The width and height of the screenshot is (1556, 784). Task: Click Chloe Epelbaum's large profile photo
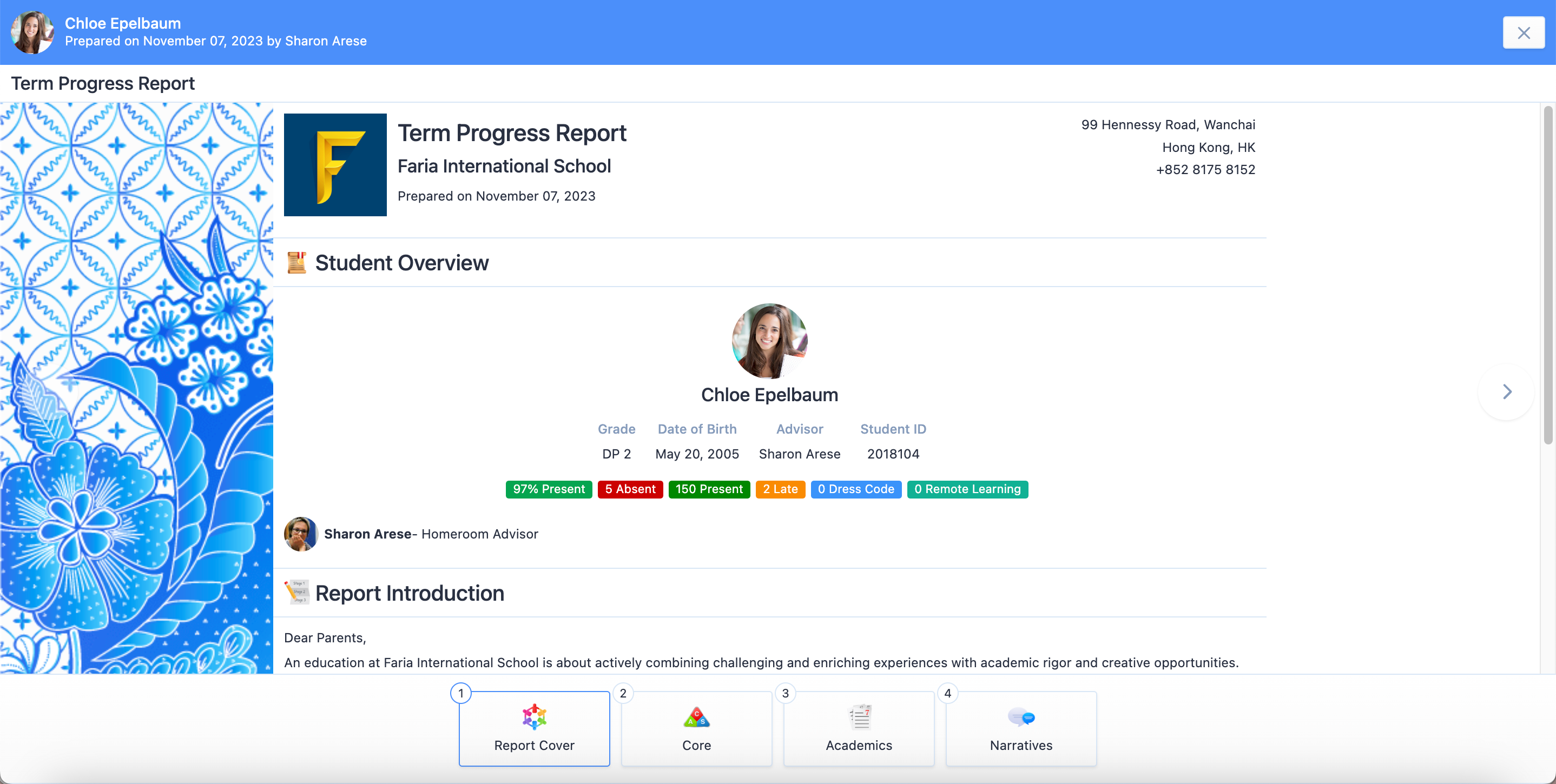coord(769,341)
